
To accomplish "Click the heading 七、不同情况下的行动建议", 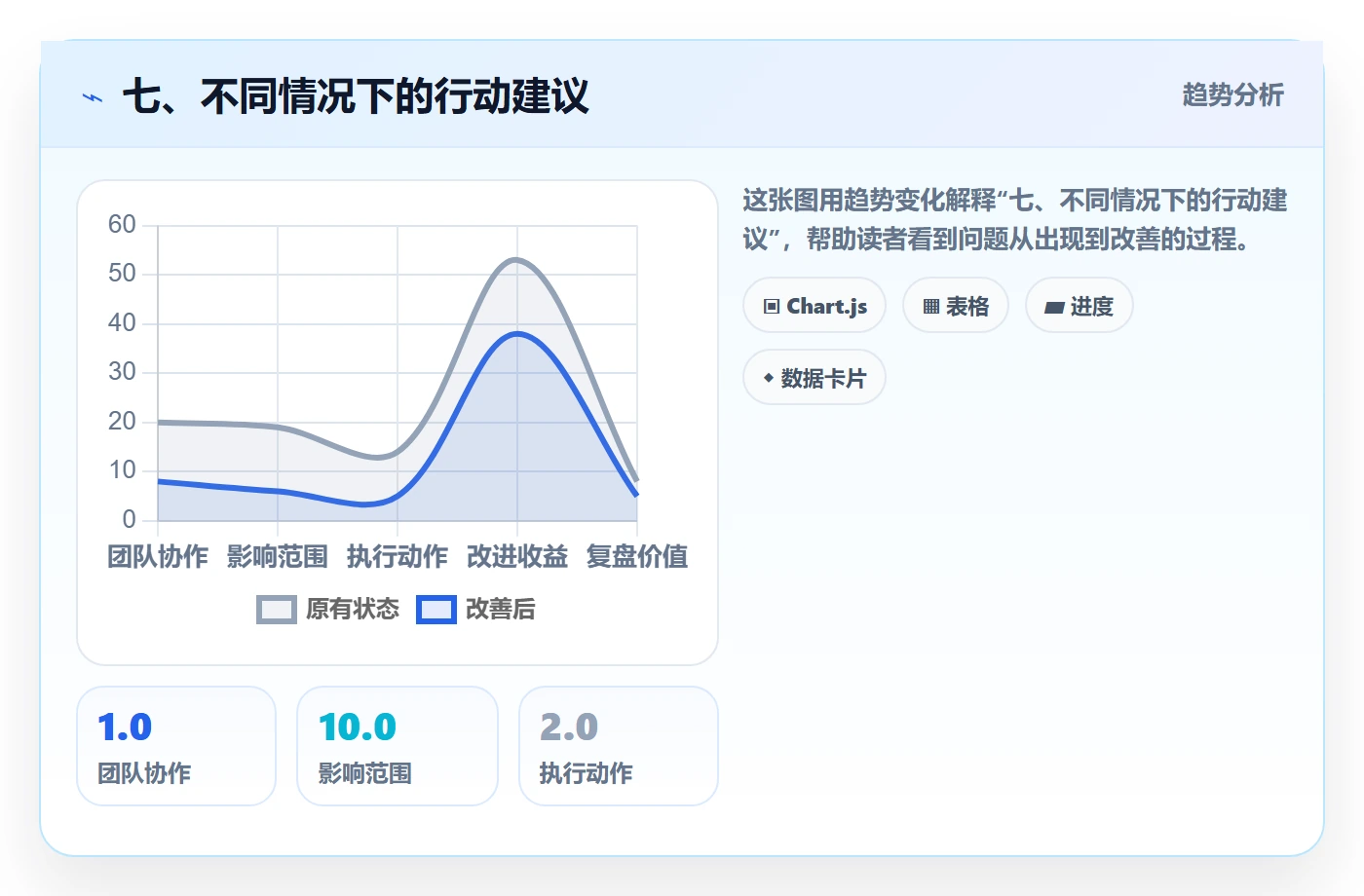I will [x=356, y=96].
